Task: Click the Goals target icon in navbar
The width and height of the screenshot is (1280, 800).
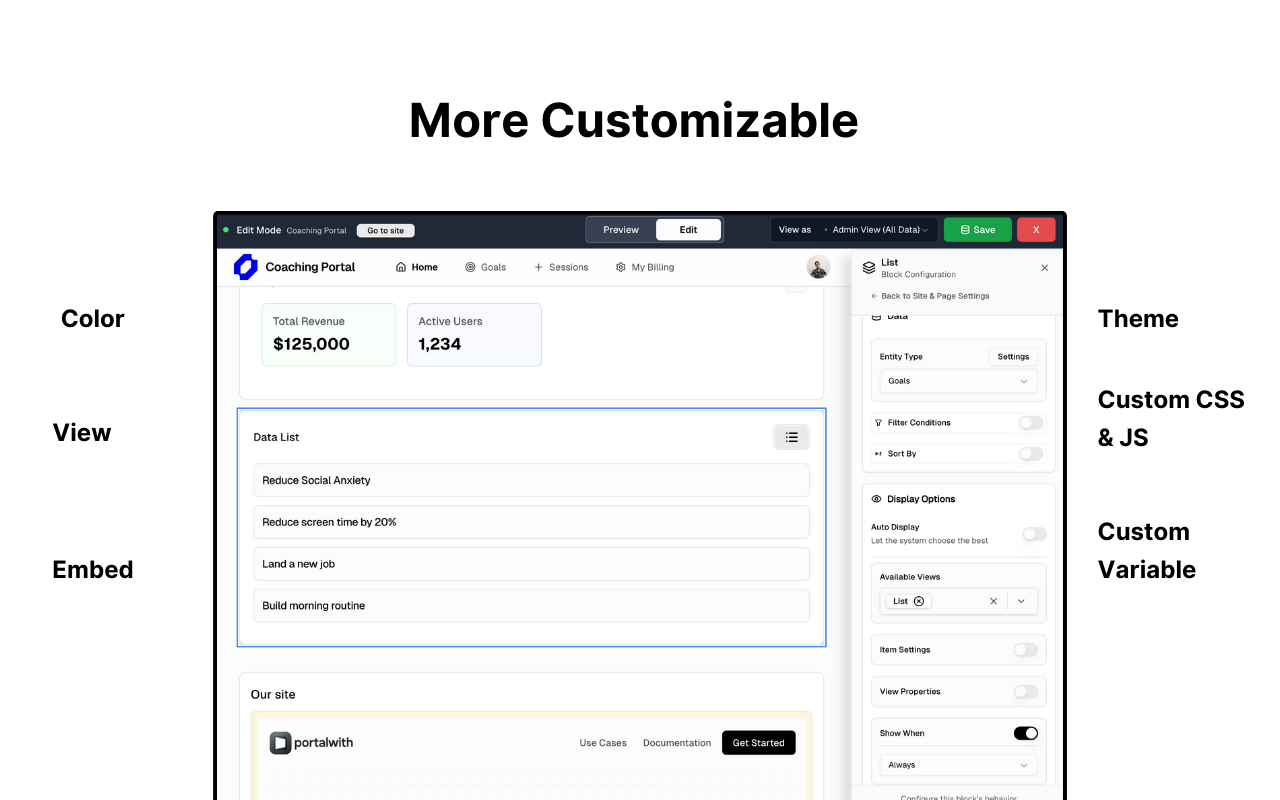Action: click(x=470, y=267)
